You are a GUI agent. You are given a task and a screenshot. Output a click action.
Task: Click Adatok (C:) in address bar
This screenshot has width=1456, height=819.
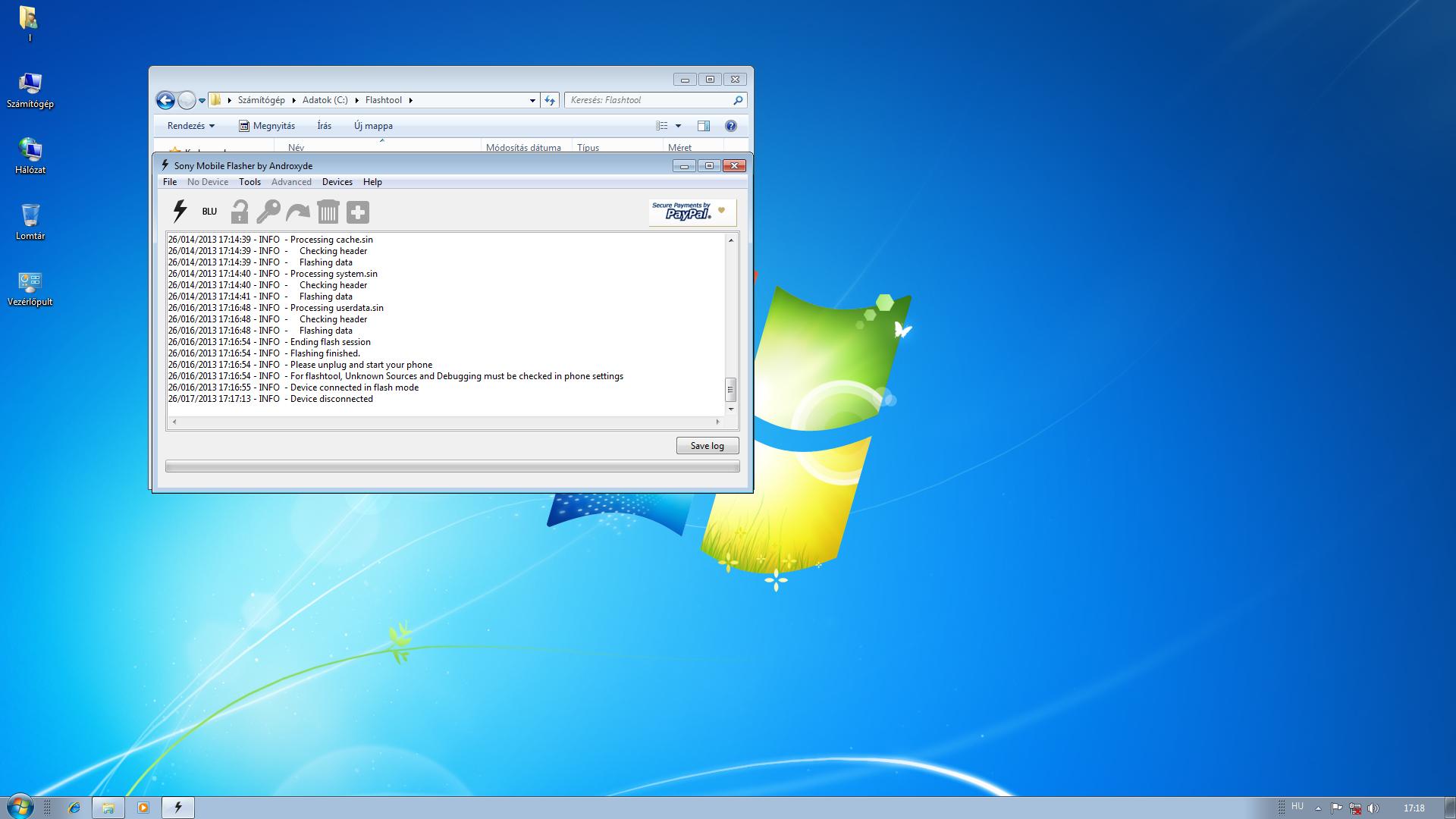click(325, 100)
